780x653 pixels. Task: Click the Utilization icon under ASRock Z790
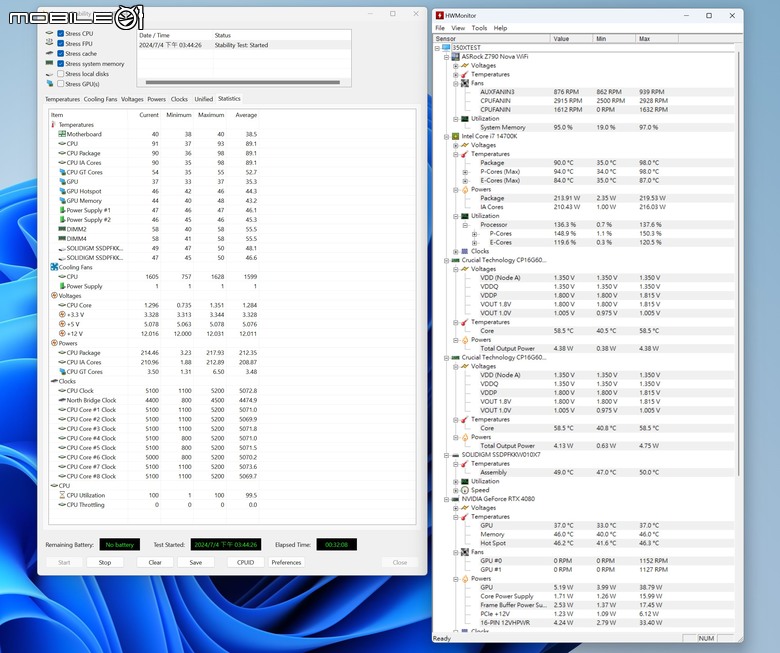coord(465,119)
